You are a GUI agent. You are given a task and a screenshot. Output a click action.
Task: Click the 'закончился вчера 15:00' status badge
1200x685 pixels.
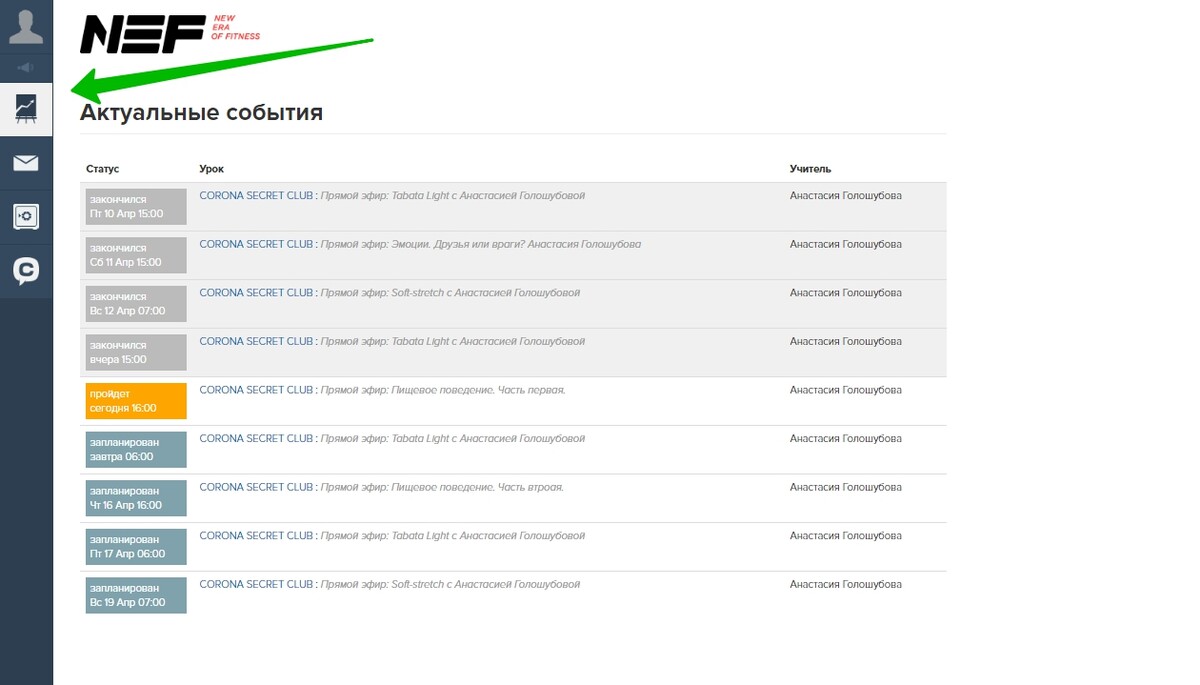click(136, 352)
